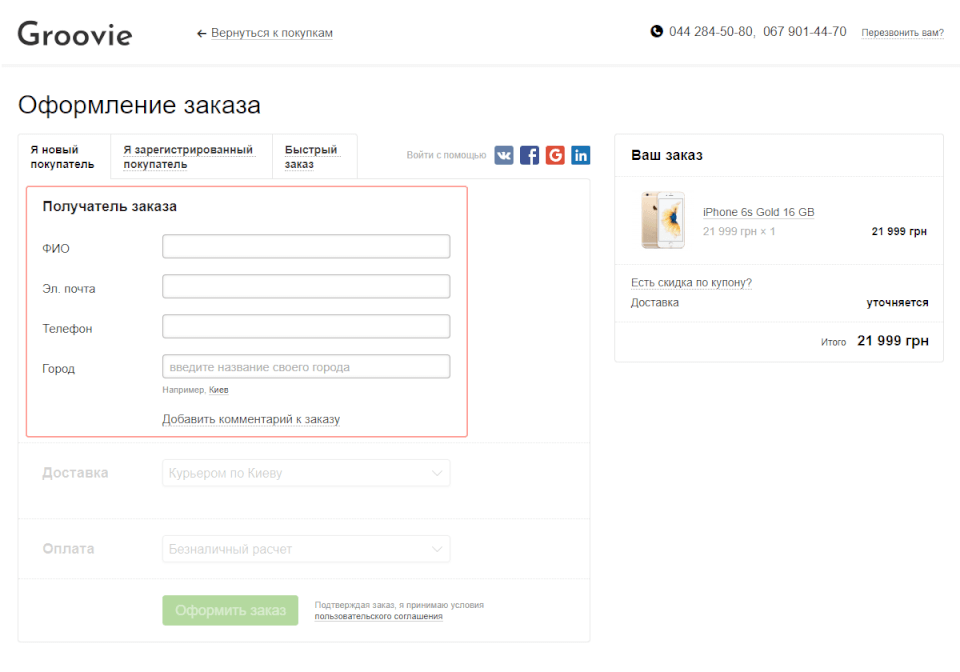This screenshot has height=672, width=960.
Task: Open 'Я зарегистрированный покупатель' tab
Action: (x=189, y=157)
